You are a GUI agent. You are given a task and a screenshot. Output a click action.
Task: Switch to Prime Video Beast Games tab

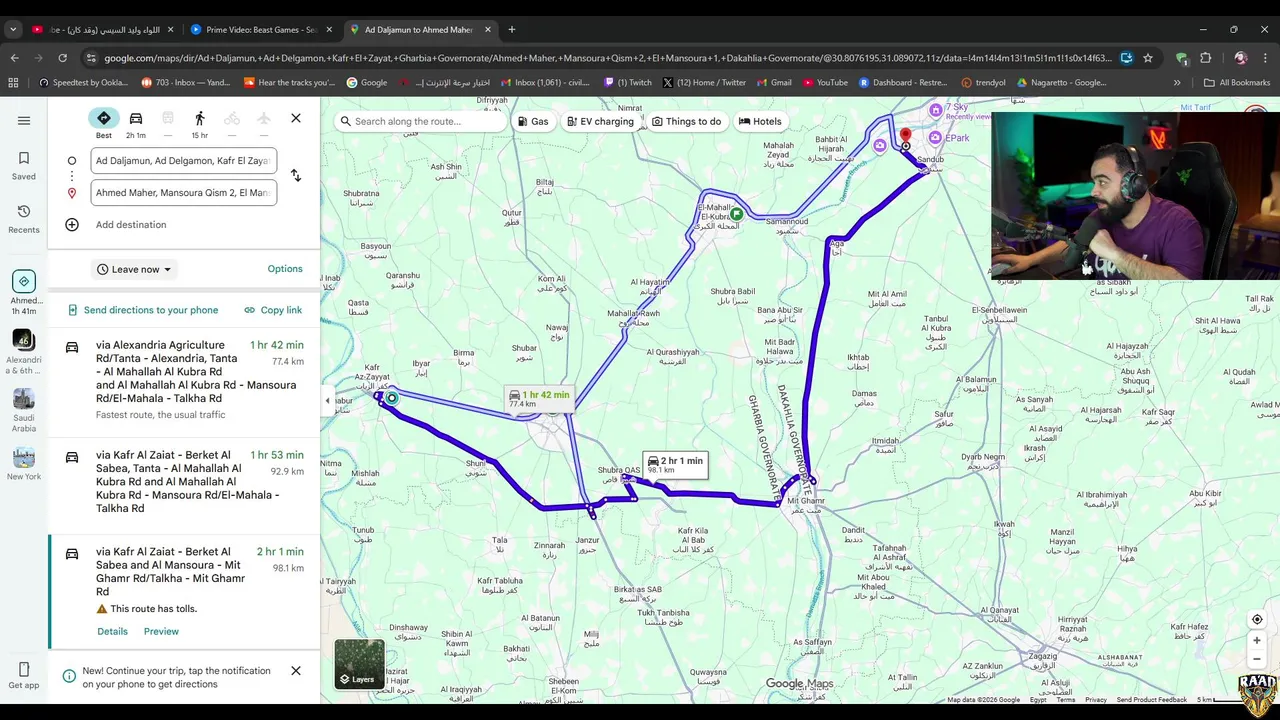click(262, 30)
